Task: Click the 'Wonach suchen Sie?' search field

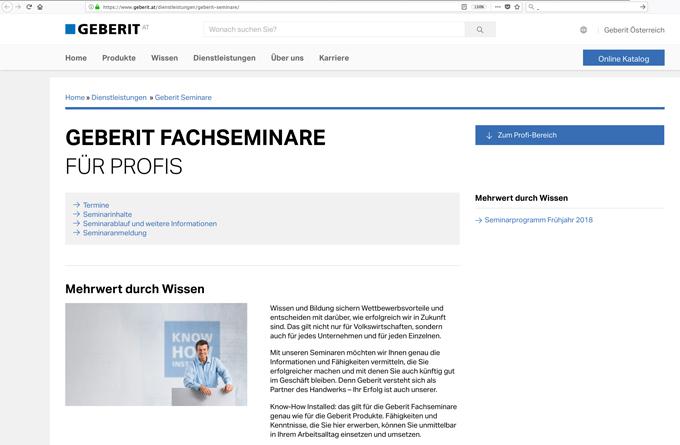Action: point(334,29)
